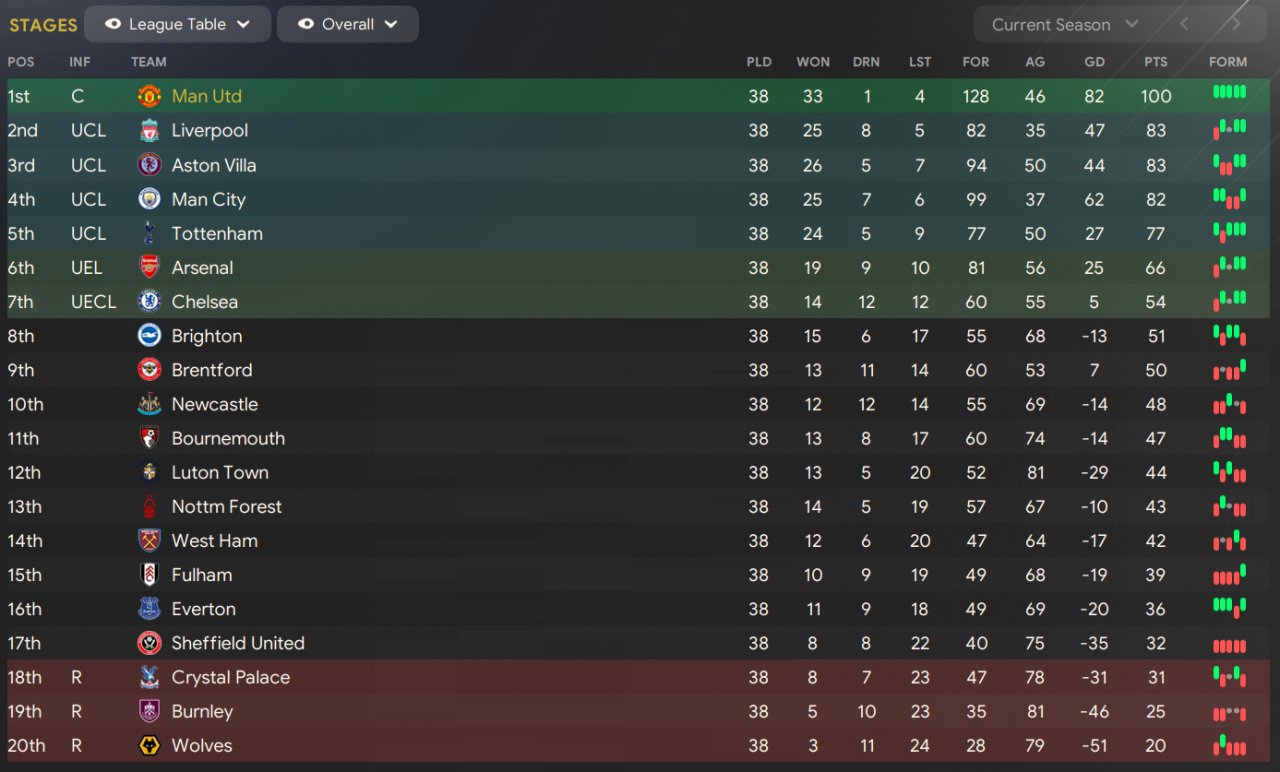Click the eye icon beside League Table
The image size is (1280, 772).
tap(113, 24)
